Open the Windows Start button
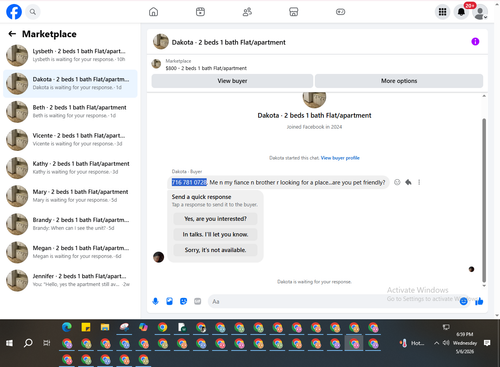Viewport: 500px width, 367px height. [9, 343]
